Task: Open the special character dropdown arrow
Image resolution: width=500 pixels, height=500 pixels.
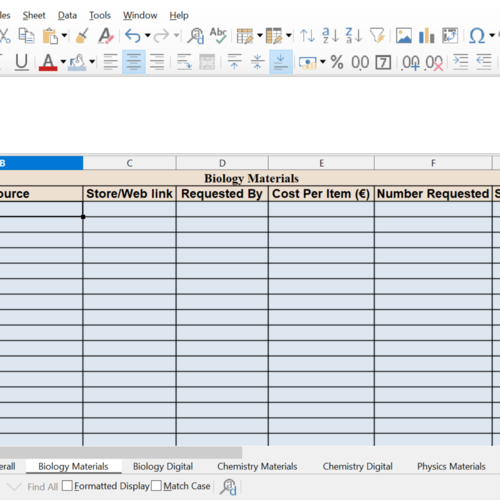Action: [492, 35]
